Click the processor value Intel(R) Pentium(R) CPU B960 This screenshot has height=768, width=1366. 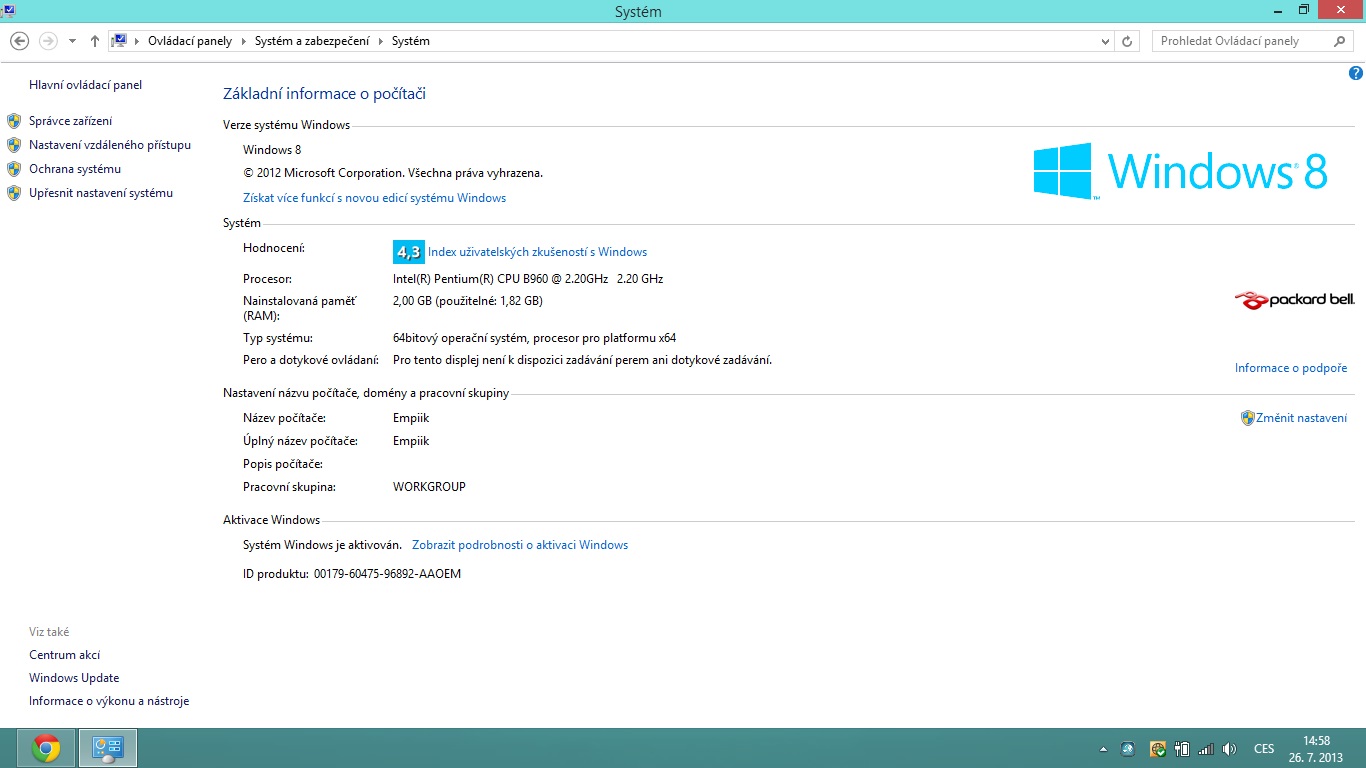click(x=528, y=279)
